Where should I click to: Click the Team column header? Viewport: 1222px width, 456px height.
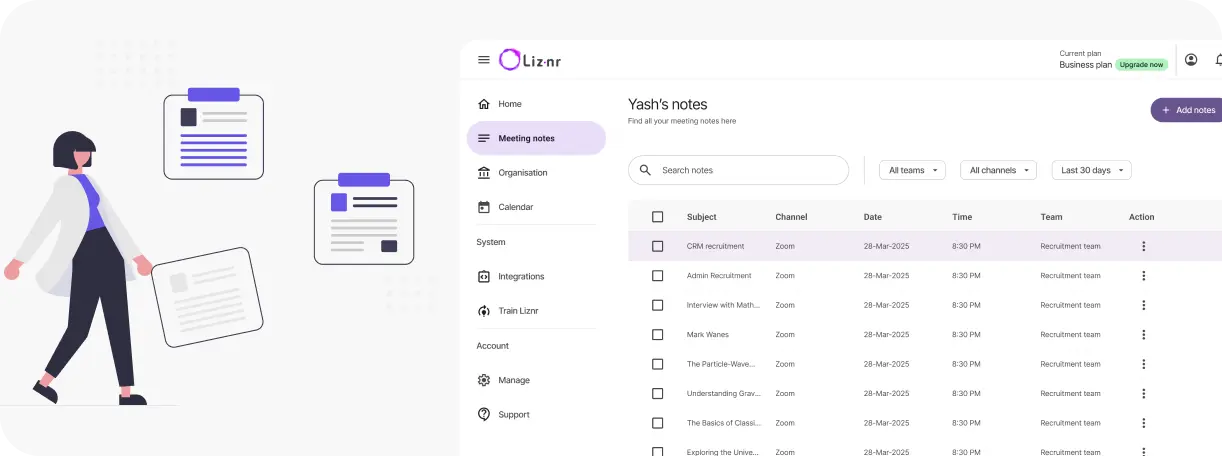click(1051, 217)
